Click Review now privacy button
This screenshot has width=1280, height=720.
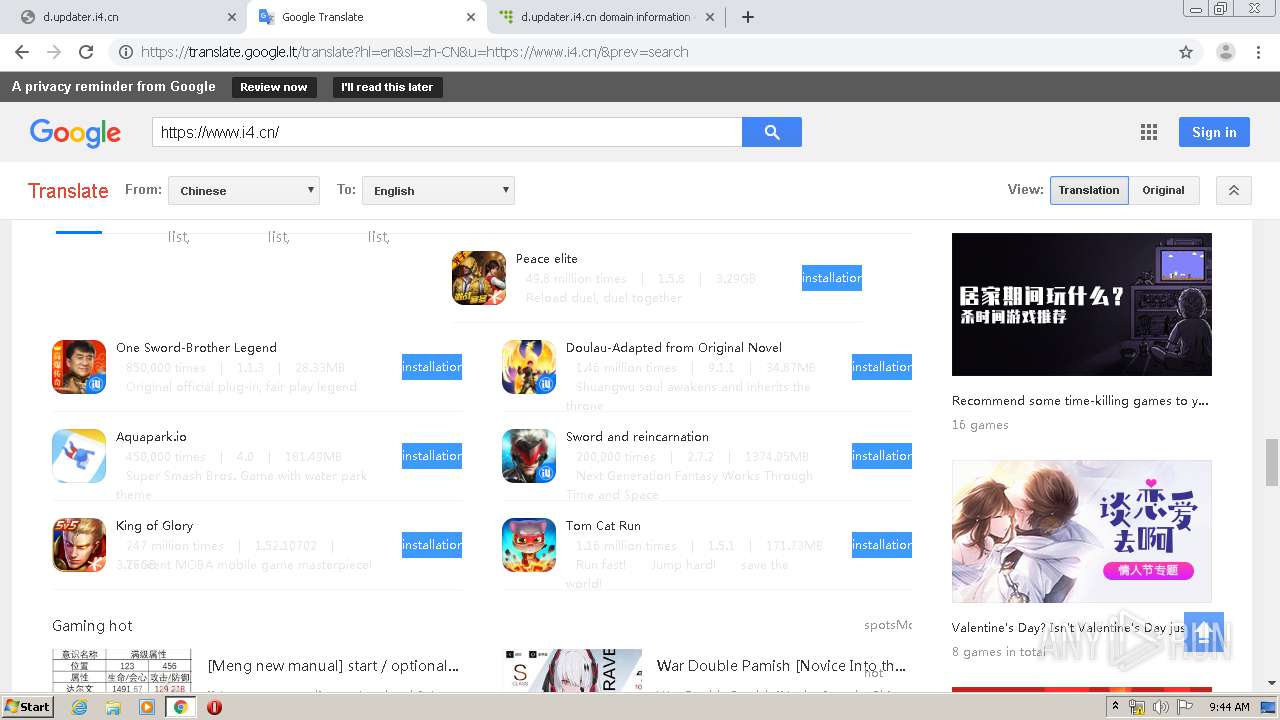point(274,87)
